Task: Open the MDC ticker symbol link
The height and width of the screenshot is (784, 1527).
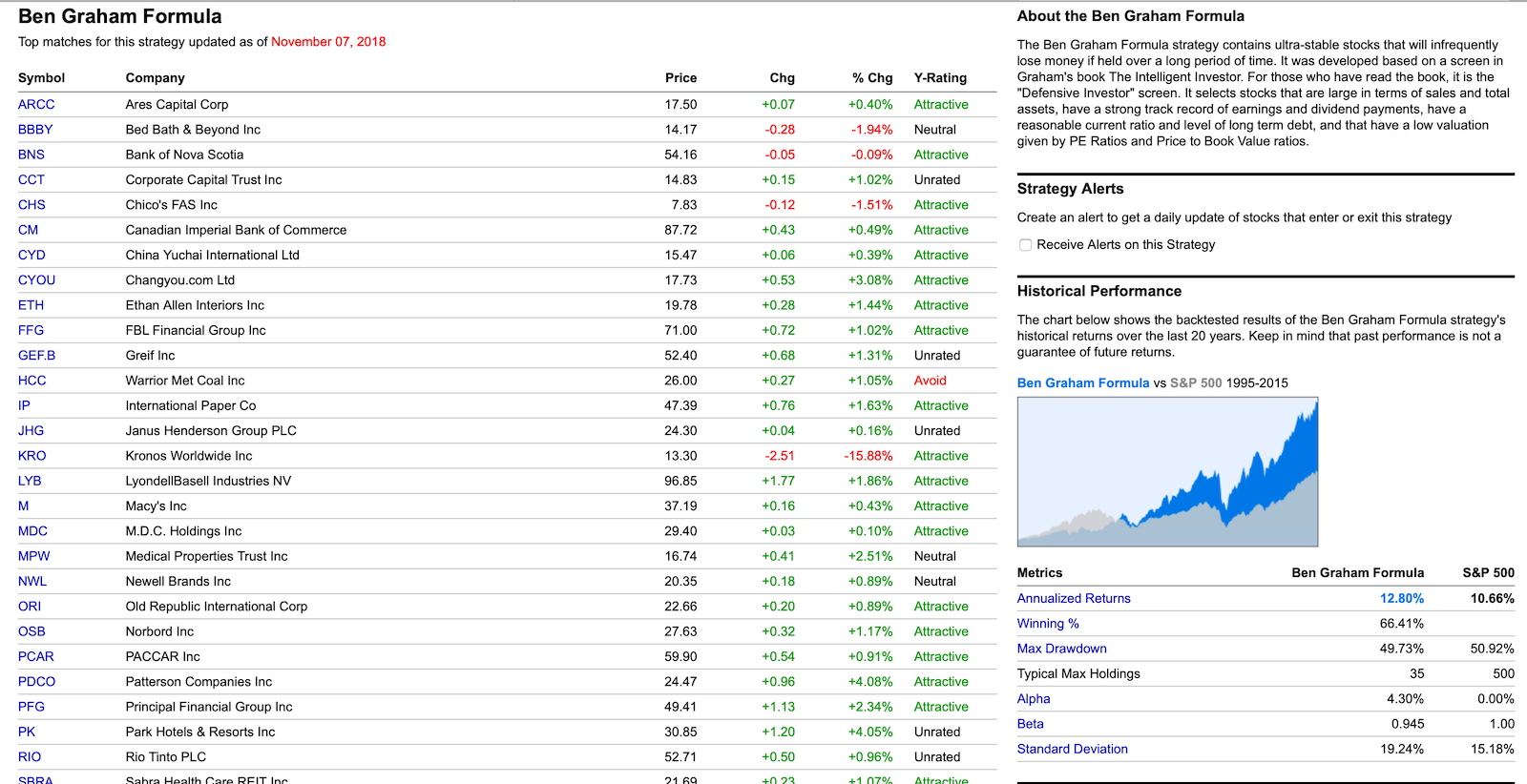Action: click(x=32, y=531)
